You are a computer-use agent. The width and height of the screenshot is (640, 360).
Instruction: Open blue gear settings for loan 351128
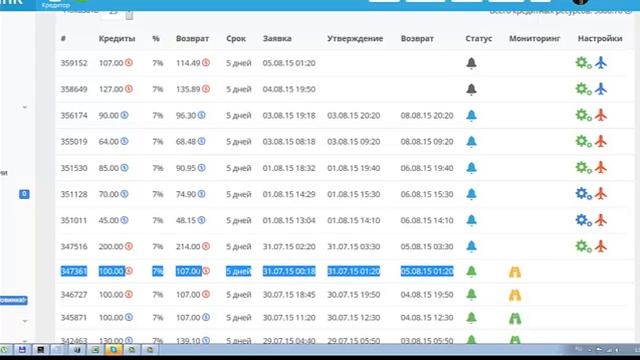(583, 194)
